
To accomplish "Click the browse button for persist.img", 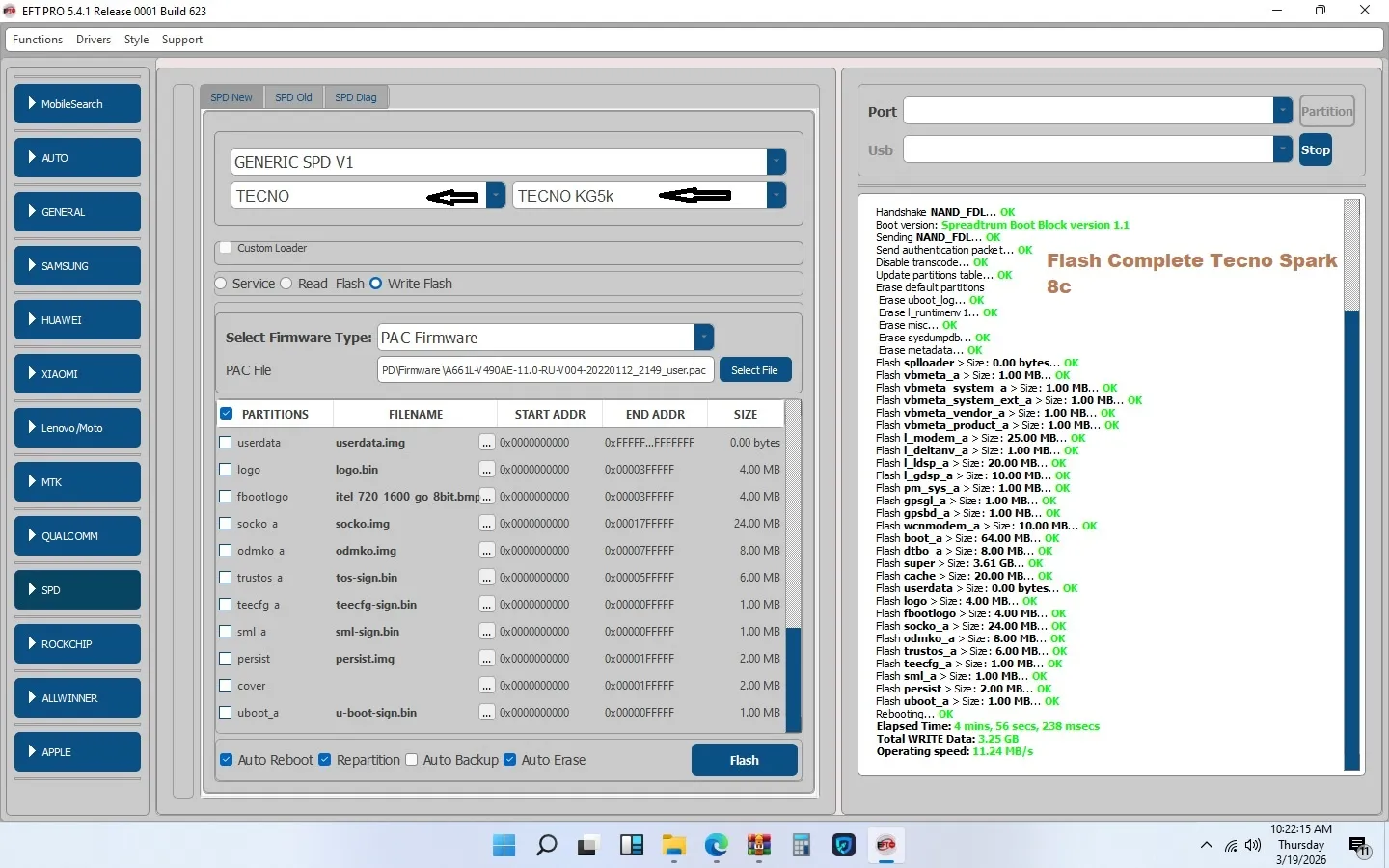I will click(x=487, y=659).
